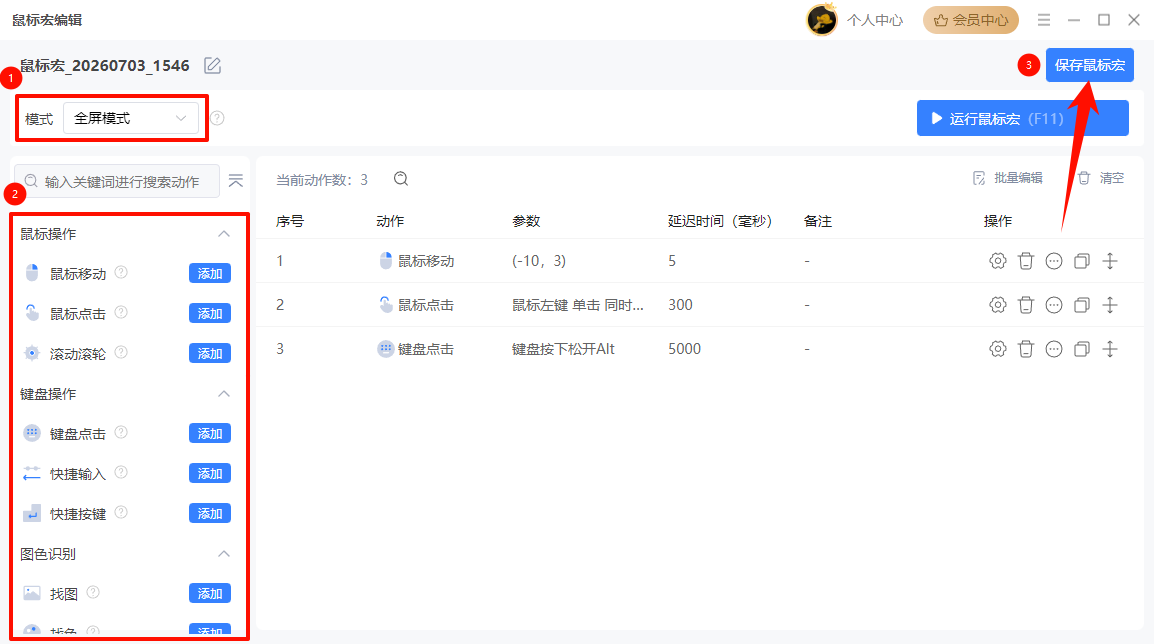Edit the macro name with pencil icon

pyautogui.click(x=213, y=66)
